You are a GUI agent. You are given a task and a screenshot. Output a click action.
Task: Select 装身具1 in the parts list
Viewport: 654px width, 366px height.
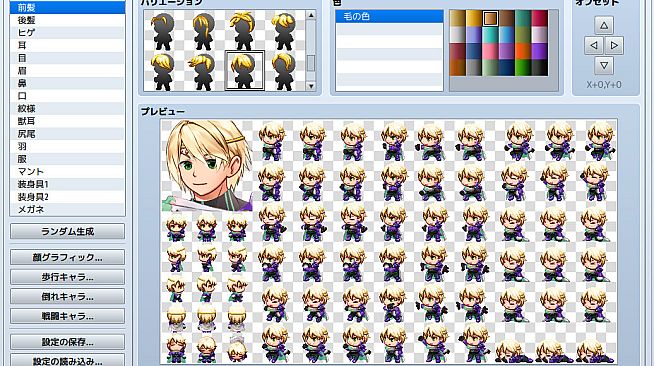[x=67, y=184]
